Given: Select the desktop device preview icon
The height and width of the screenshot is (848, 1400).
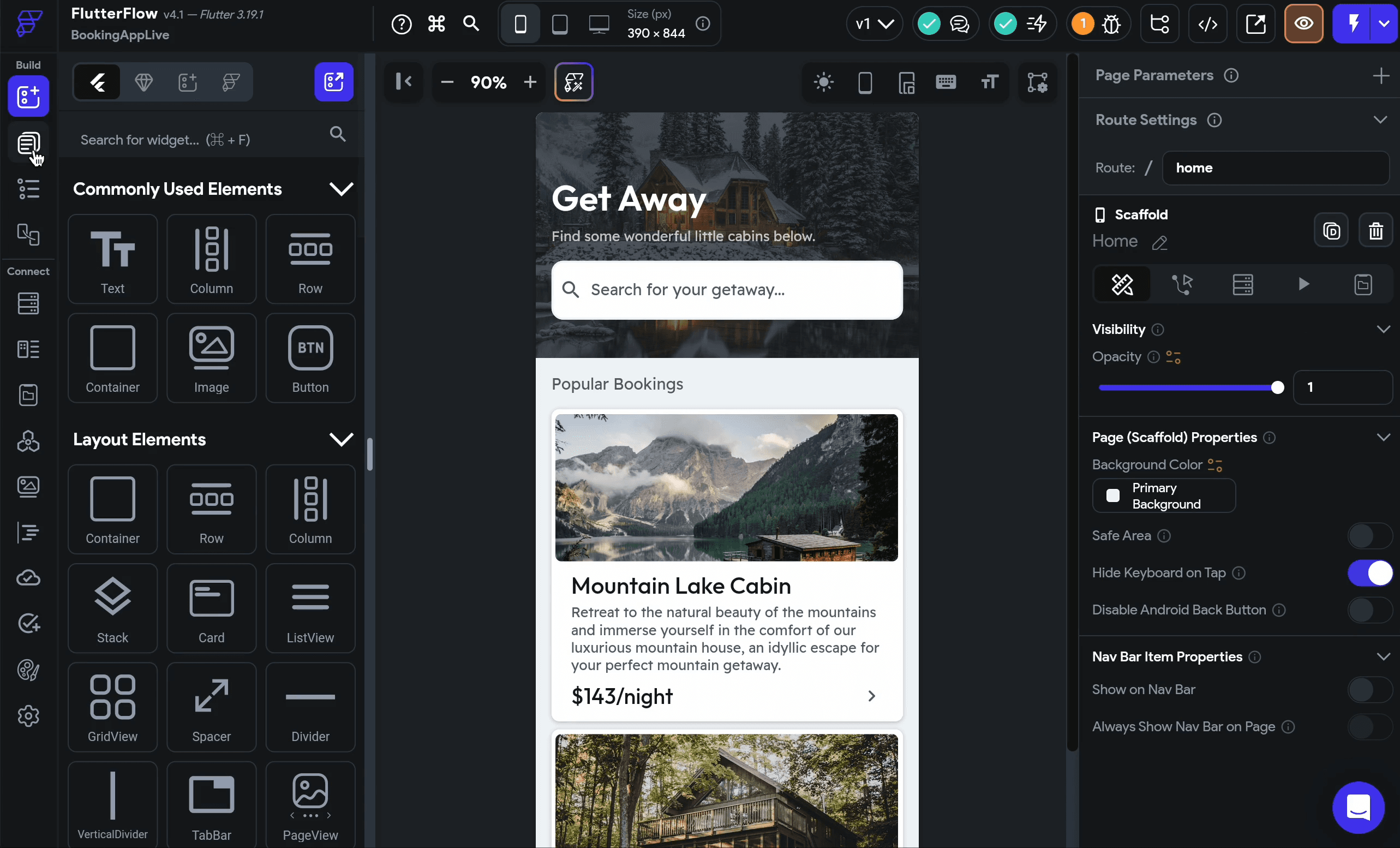Looking at the screenshot, I should pos(598,23).
